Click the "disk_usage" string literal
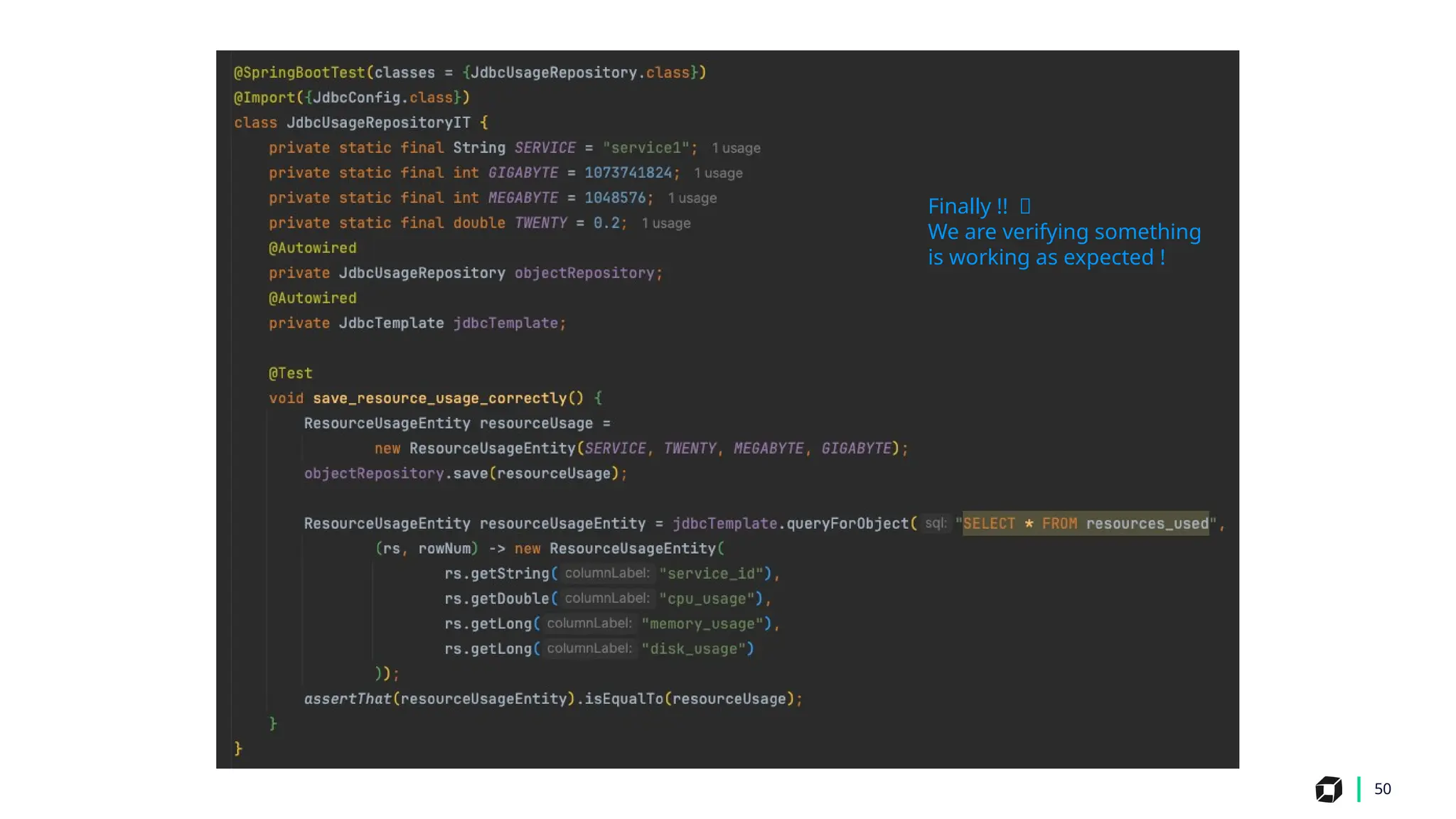The image size is (1456, 819). 693,649
